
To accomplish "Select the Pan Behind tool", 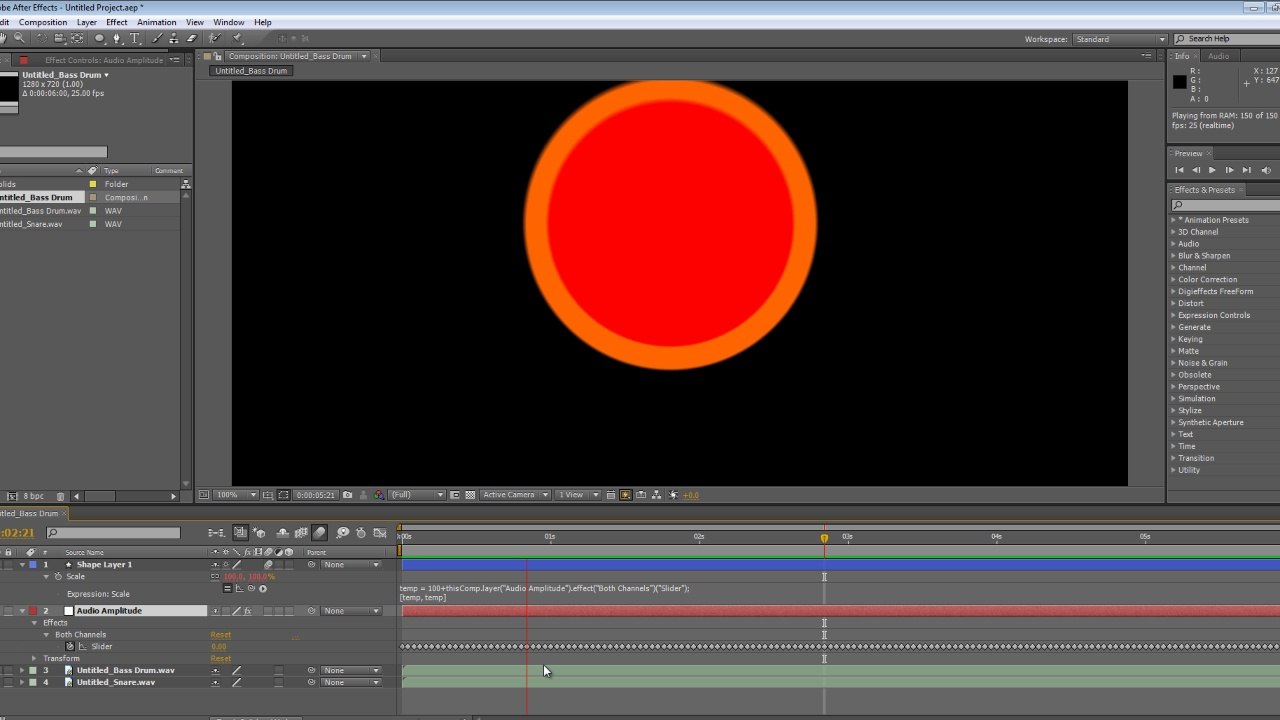I will [x=77, y=38].
